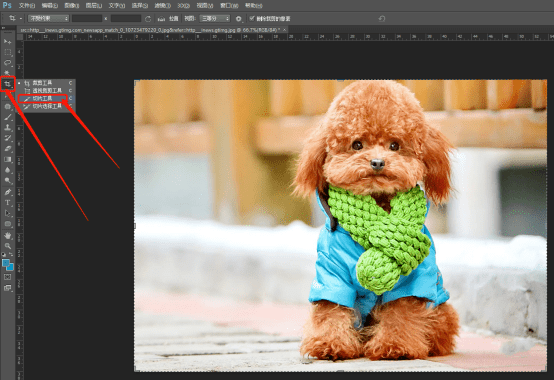Open the crop tool preset picker arrow
The height and width of the screenshot is (380, 554).
click(x=21, y=18)
